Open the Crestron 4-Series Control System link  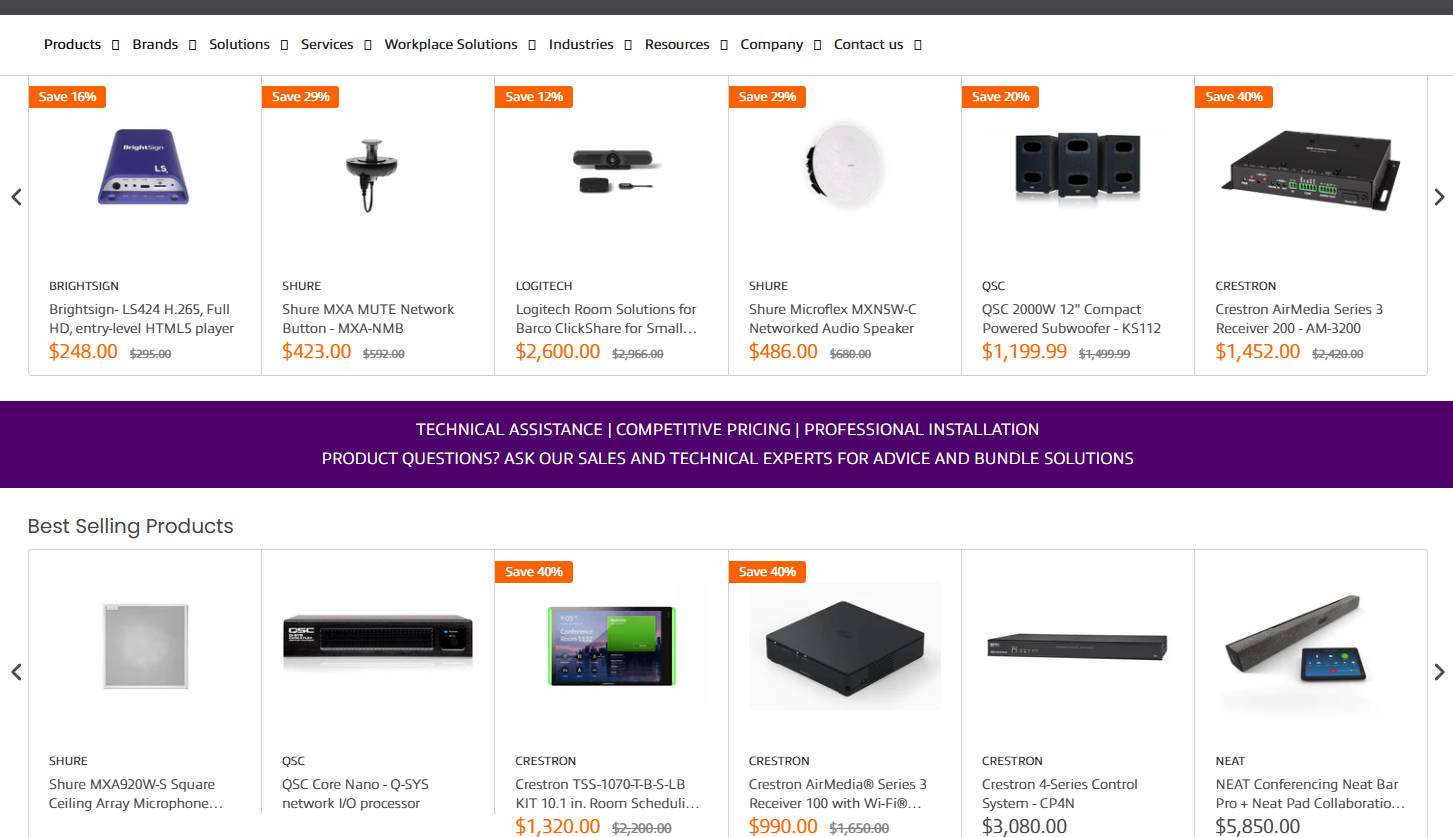(x=1060, y=794)
